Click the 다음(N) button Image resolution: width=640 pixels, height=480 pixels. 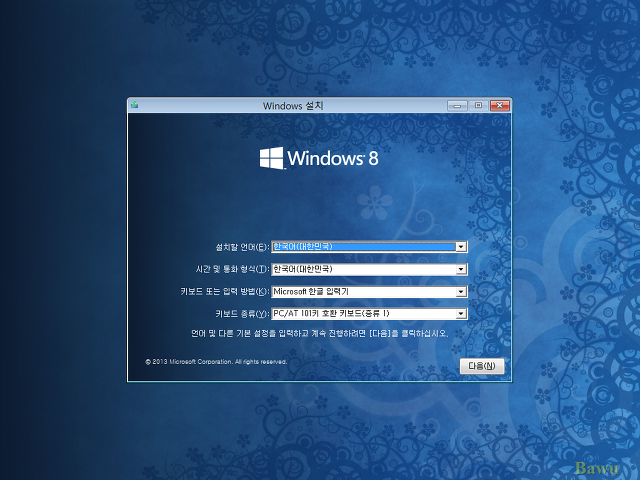point(482,366)
